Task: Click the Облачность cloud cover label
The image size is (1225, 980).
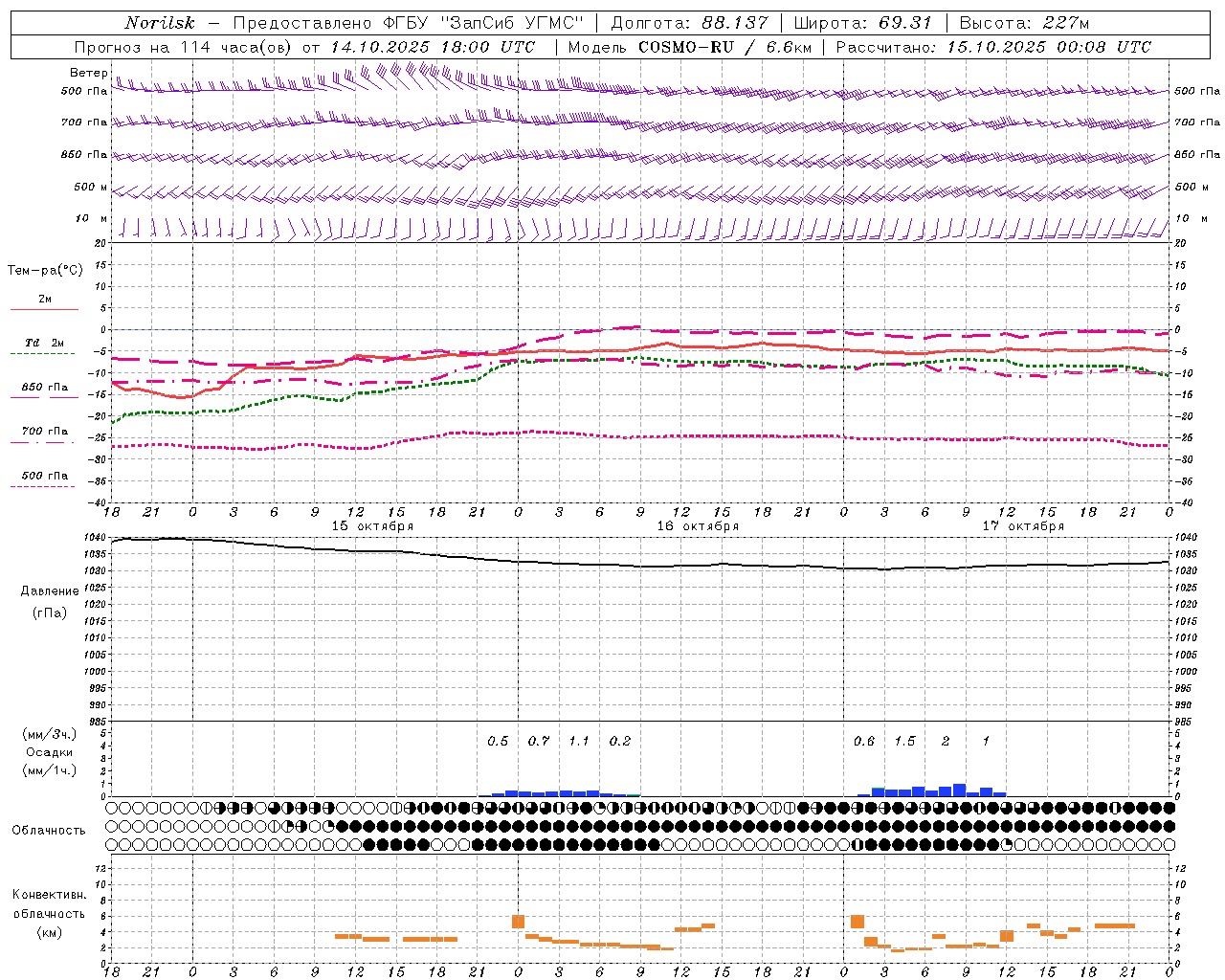Action: pyautogui.click(x=49, y=830)
